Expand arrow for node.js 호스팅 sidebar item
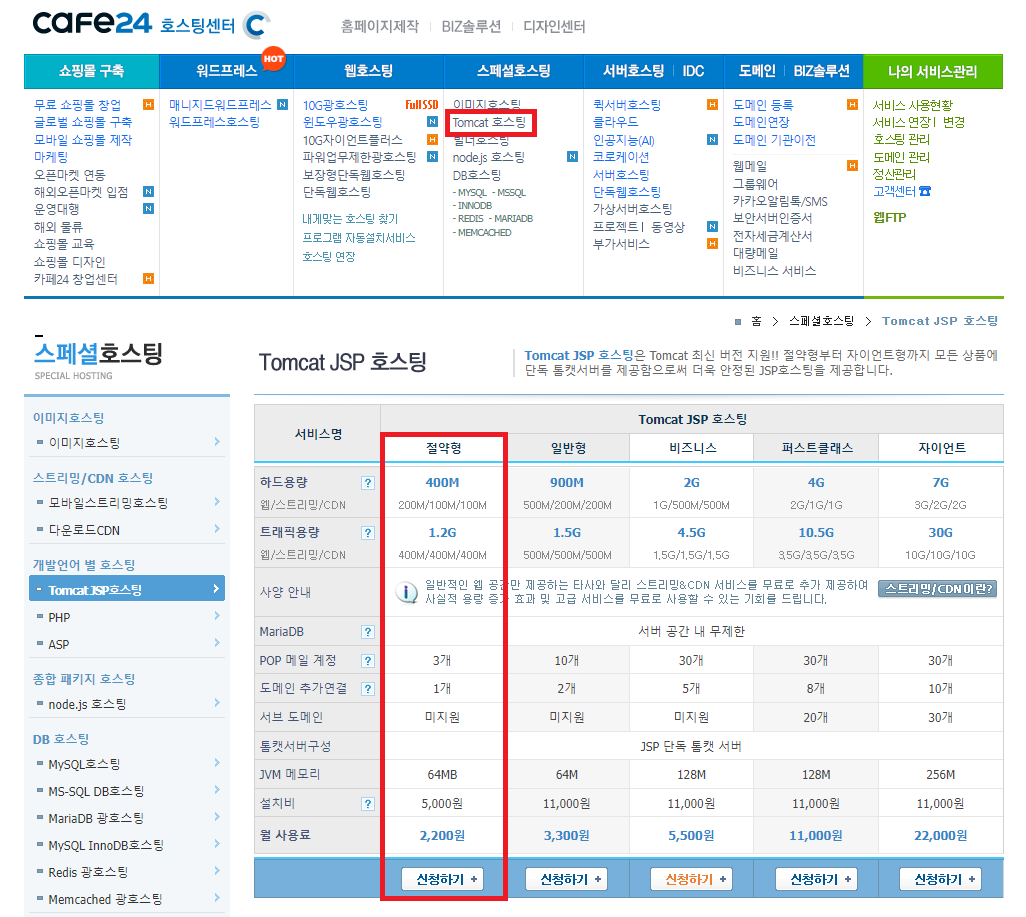Image resolution: width=1026 pixels, height=917 pixels. tap(217, 703)
